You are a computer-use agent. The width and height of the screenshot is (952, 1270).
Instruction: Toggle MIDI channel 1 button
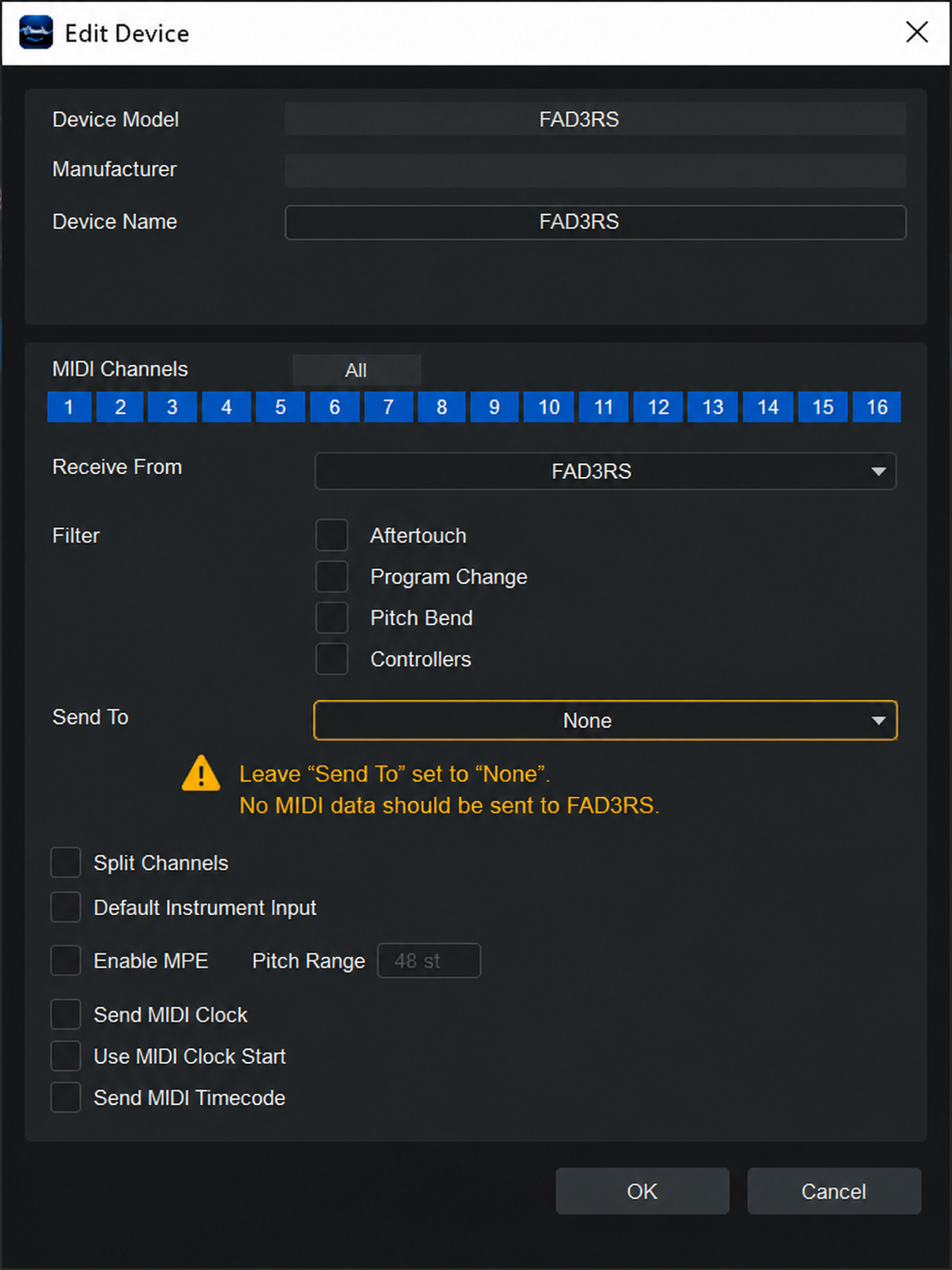(69, 407)
